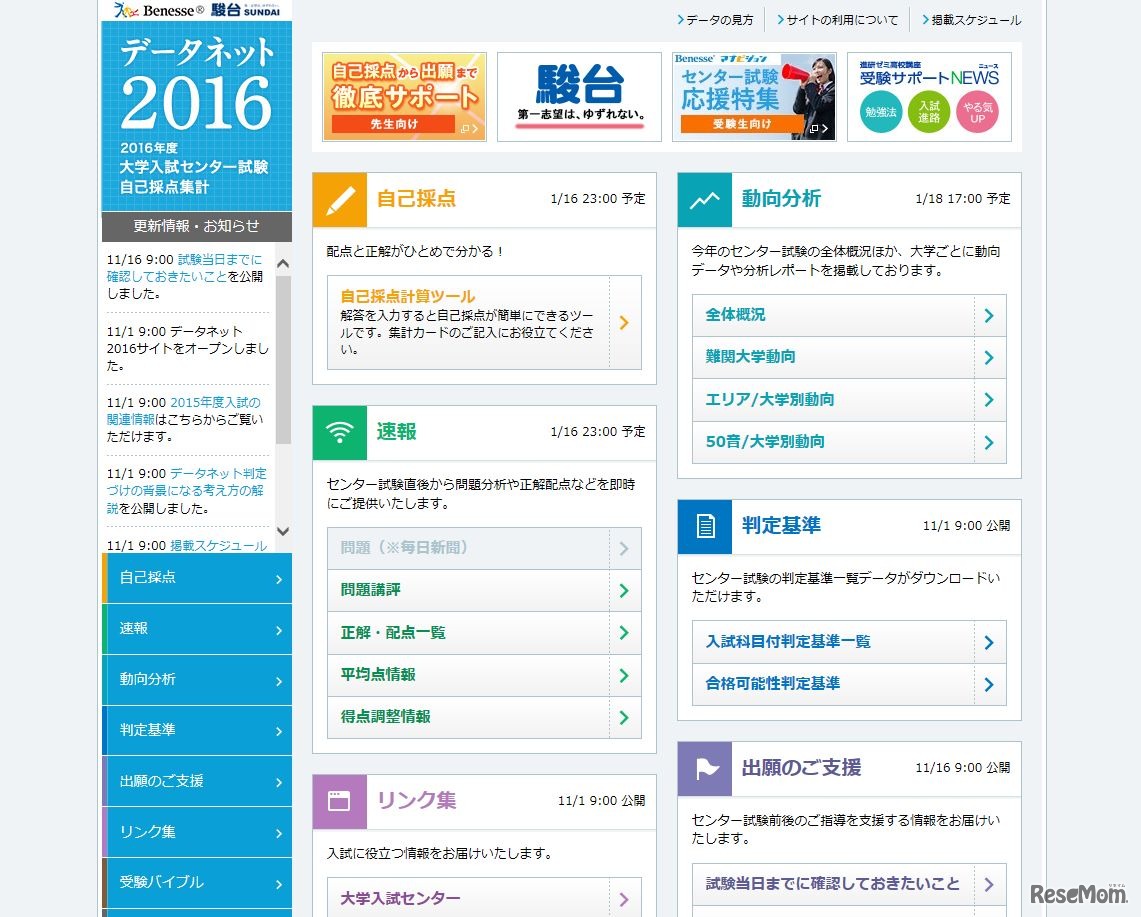Click the calendar icon on リンク集 panel
Image resolution: width=1141 pixels, height=917 pixels.
click(x=340, y=800)
